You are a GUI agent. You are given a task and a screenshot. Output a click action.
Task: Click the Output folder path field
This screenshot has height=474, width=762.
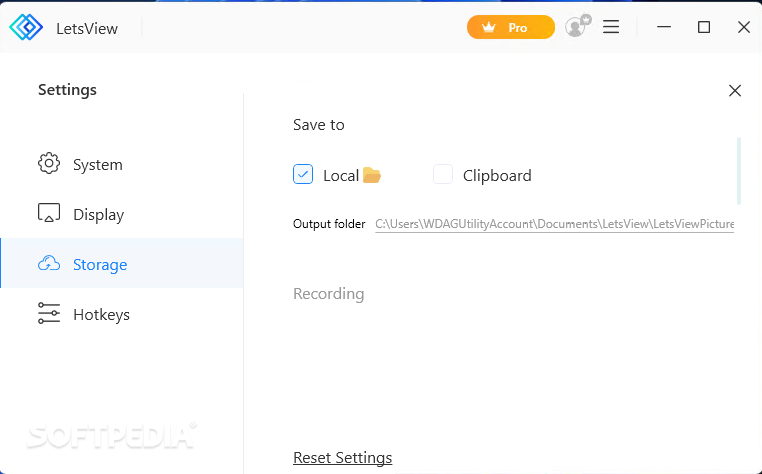point(554,224)
